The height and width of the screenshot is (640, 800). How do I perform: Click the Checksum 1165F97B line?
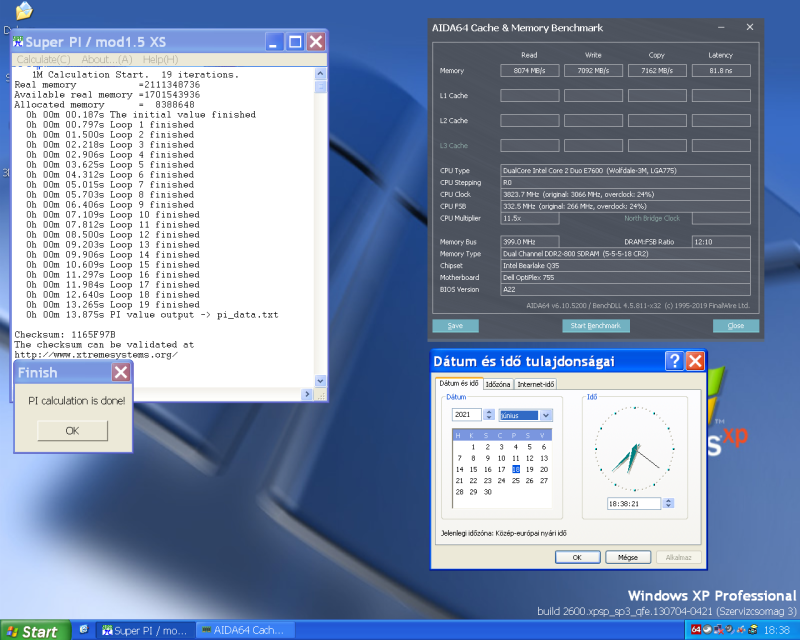[65, 335]
